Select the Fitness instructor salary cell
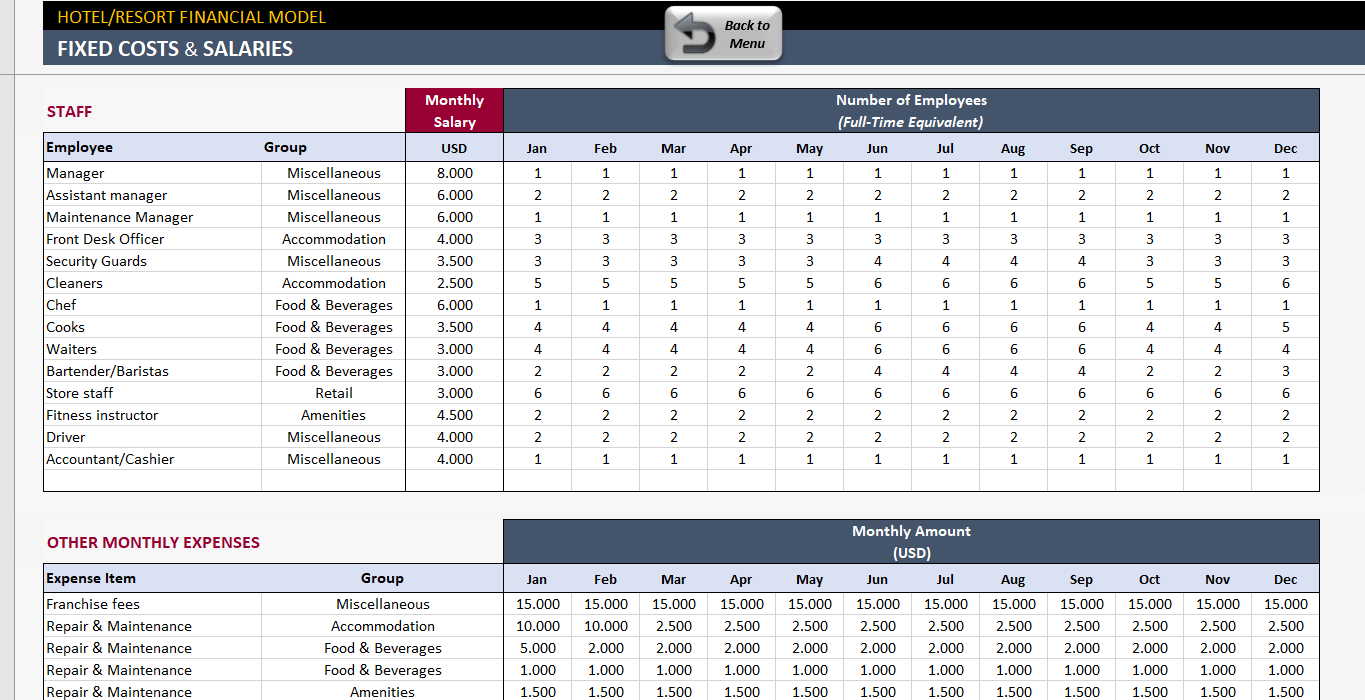The height and width of the screenshot is (700, 1365). 455,415
